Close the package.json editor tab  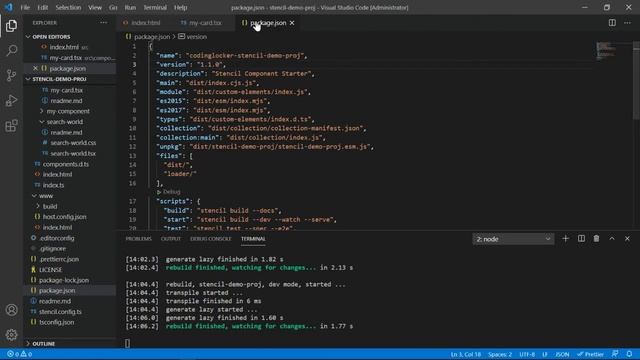(x=292, y=23)
